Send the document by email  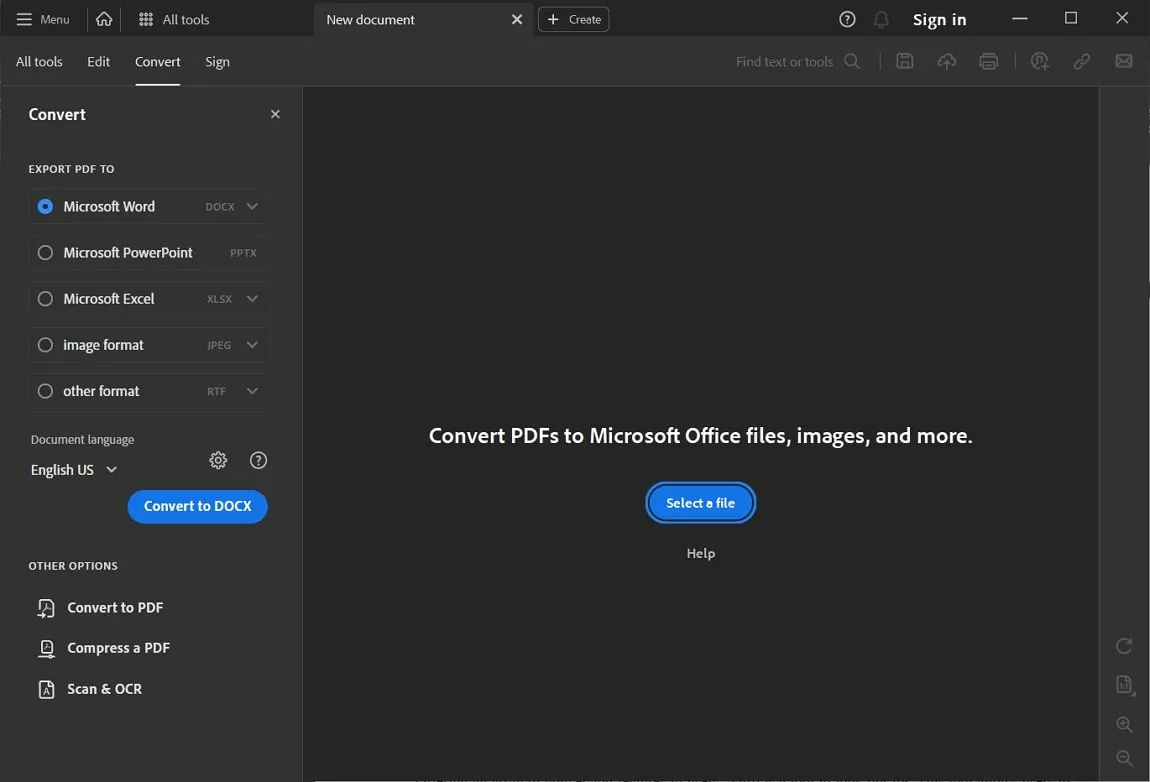point(1123,61)
